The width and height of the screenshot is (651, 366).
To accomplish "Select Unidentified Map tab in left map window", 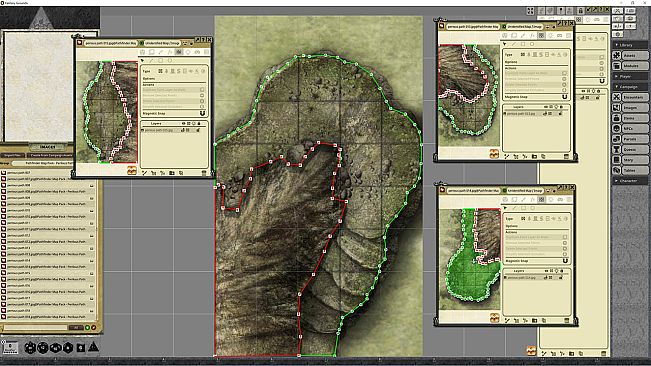I will (x=162, y=43).
